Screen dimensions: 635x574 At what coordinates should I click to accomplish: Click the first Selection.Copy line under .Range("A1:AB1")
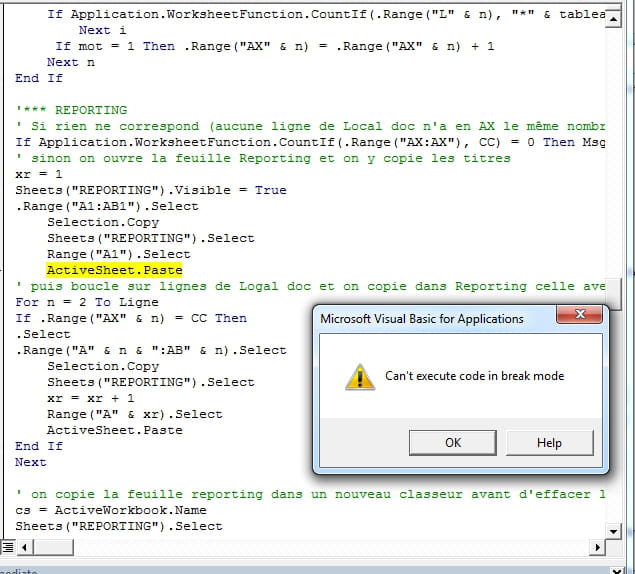coord(103,222)
